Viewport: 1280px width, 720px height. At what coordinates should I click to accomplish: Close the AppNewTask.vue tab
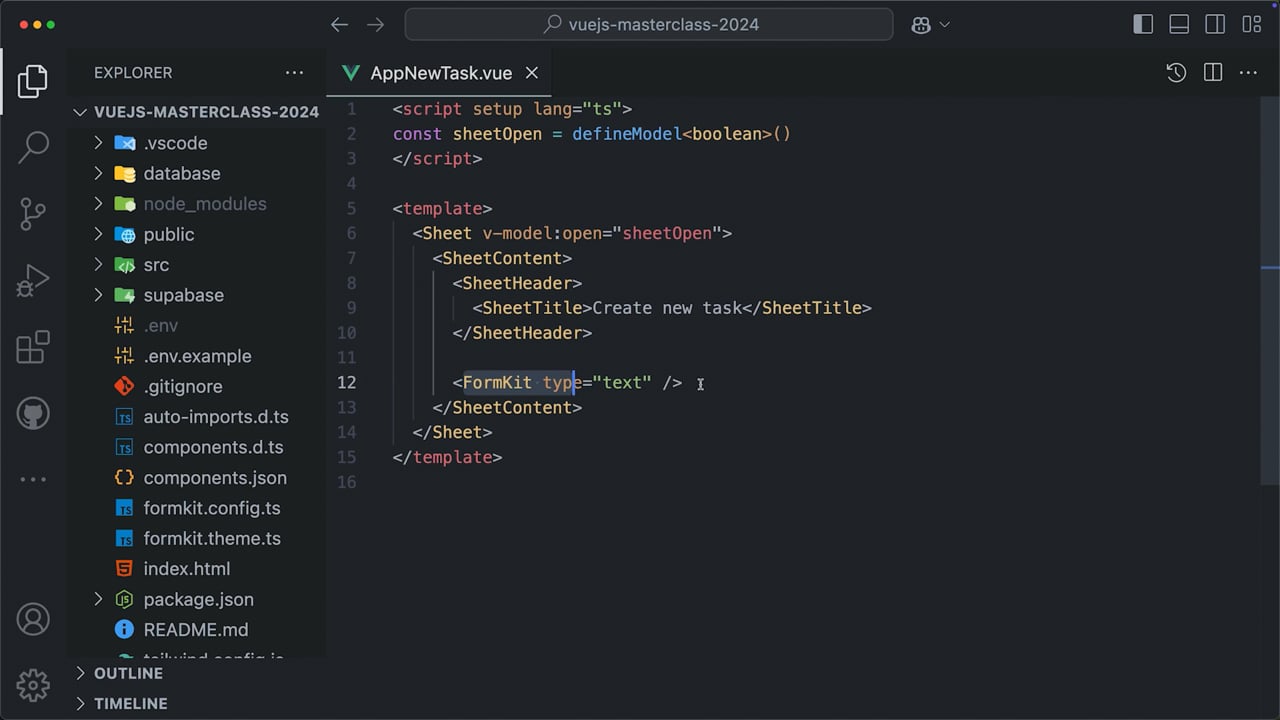(x=532, y=73)
